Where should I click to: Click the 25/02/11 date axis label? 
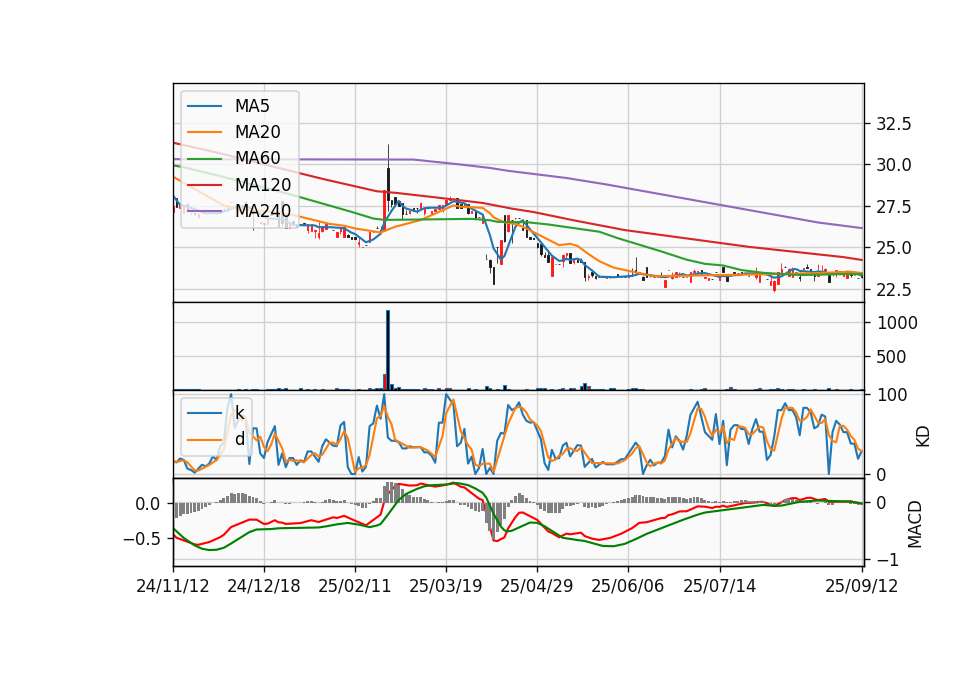pos(354,586)
